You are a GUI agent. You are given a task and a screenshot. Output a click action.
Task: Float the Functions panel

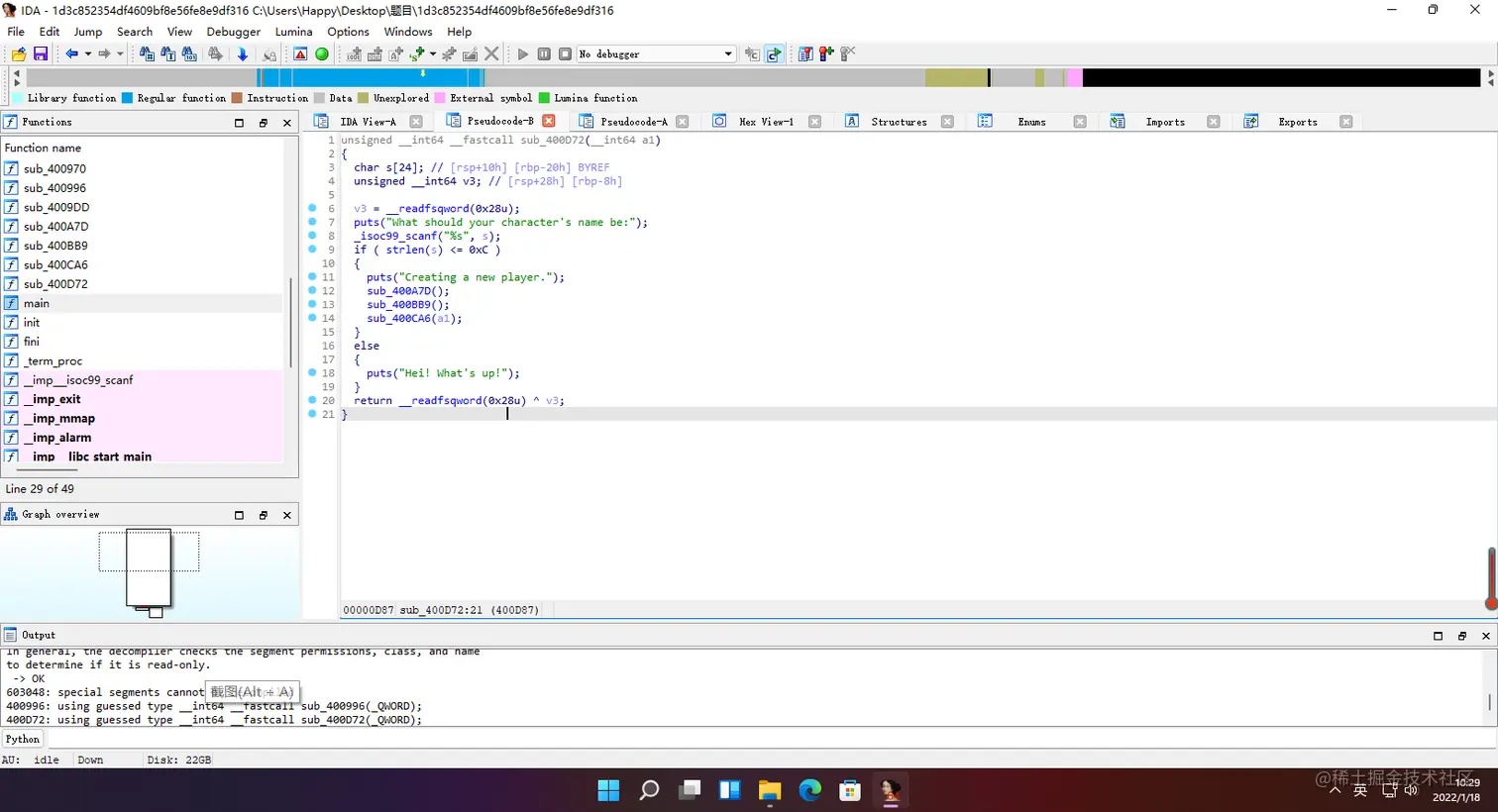[264, 123]
